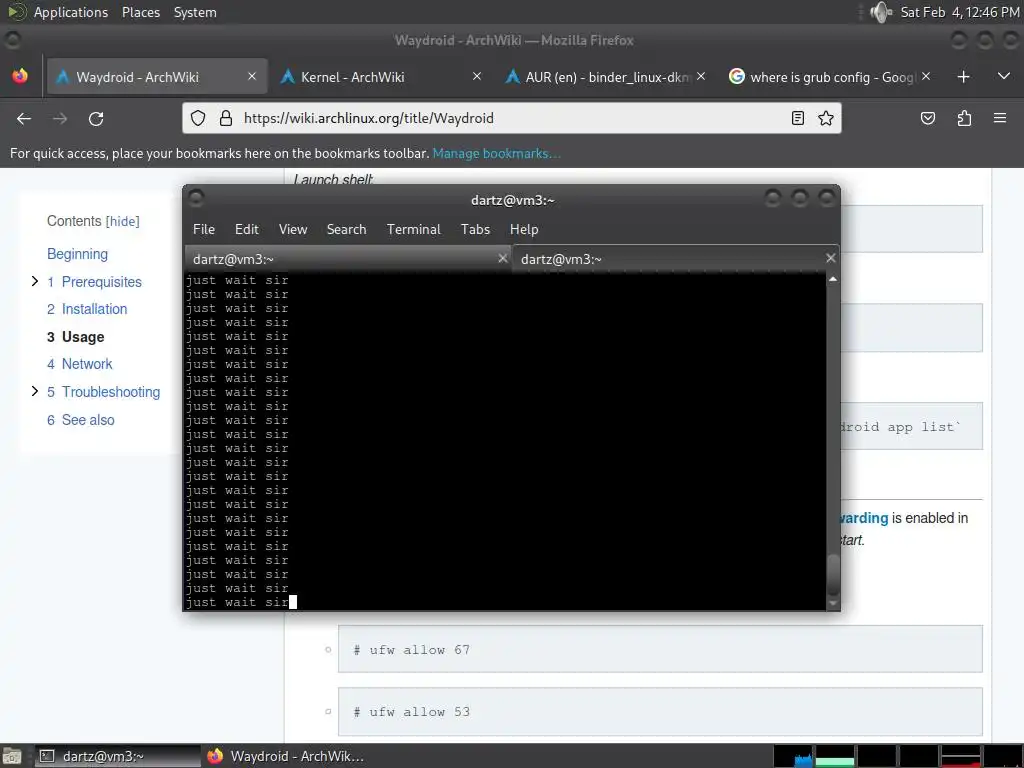Viewport: 1024px width, 768px height.
Task: Click the Firefox back arrow
Action: coord(24,118)
